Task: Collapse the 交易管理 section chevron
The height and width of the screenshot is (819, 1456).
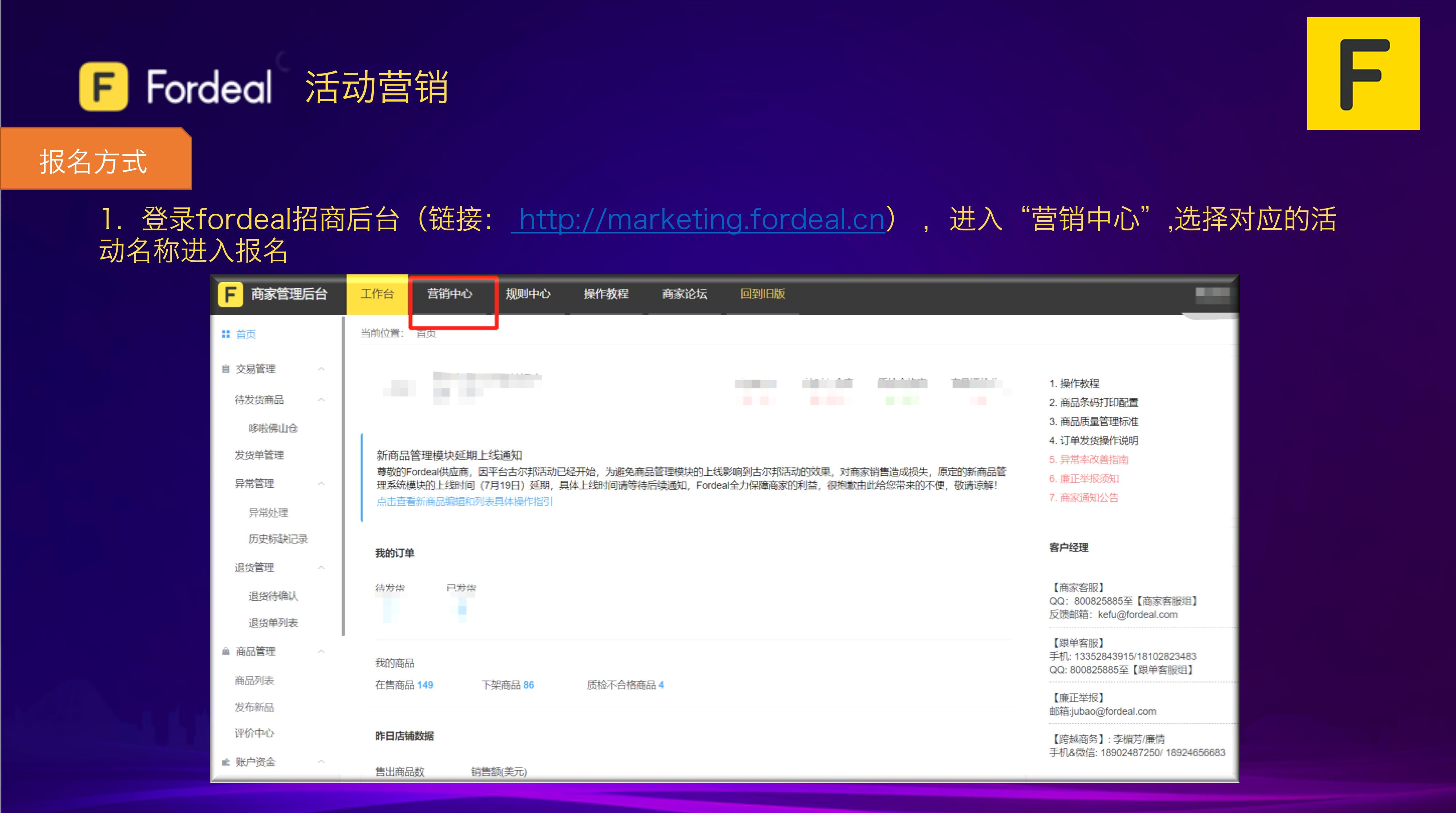Action: (321, 368)
